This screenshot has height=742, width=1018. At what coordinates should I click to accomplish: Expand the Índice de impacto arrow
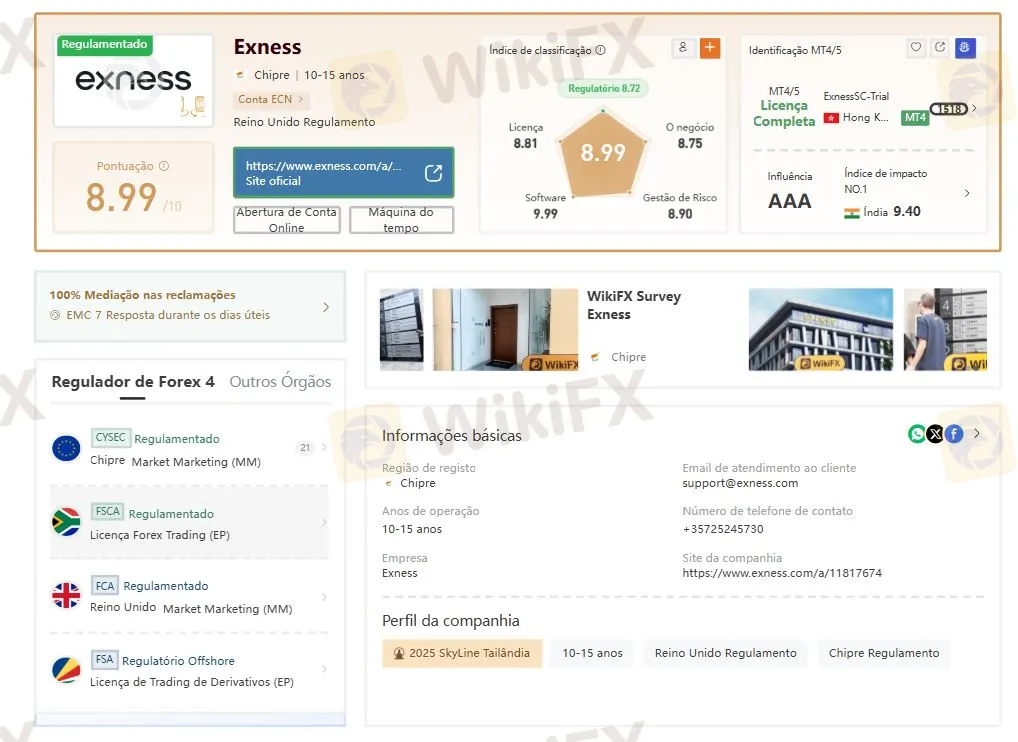click(967, 193)
